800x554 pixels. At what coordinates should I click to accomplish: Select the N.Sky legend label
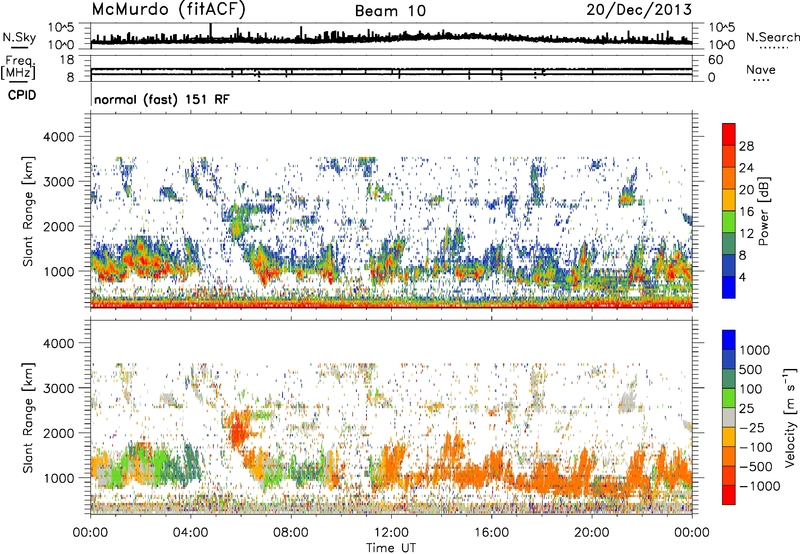click(19, 37)
